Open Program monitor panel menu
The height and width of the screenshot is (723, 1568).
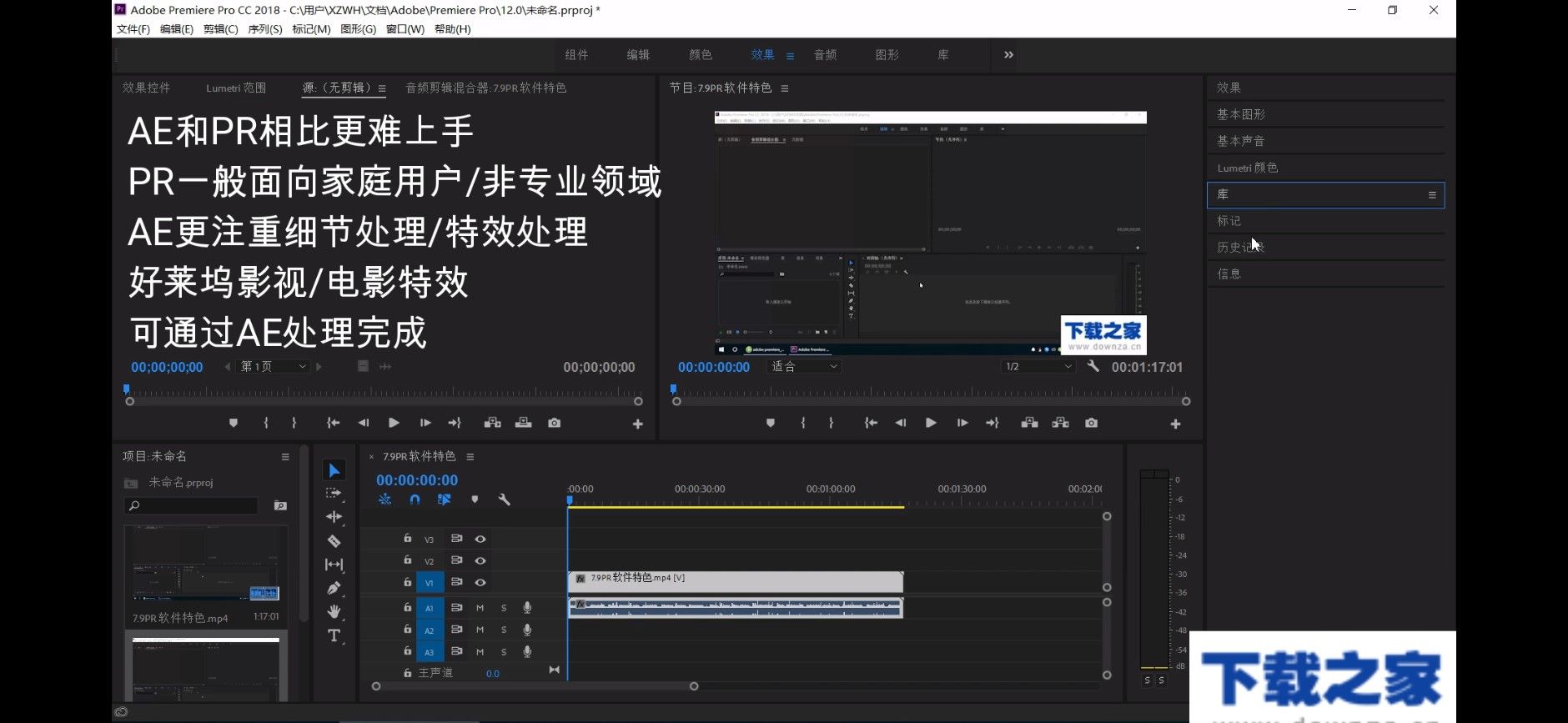point(785,88)
